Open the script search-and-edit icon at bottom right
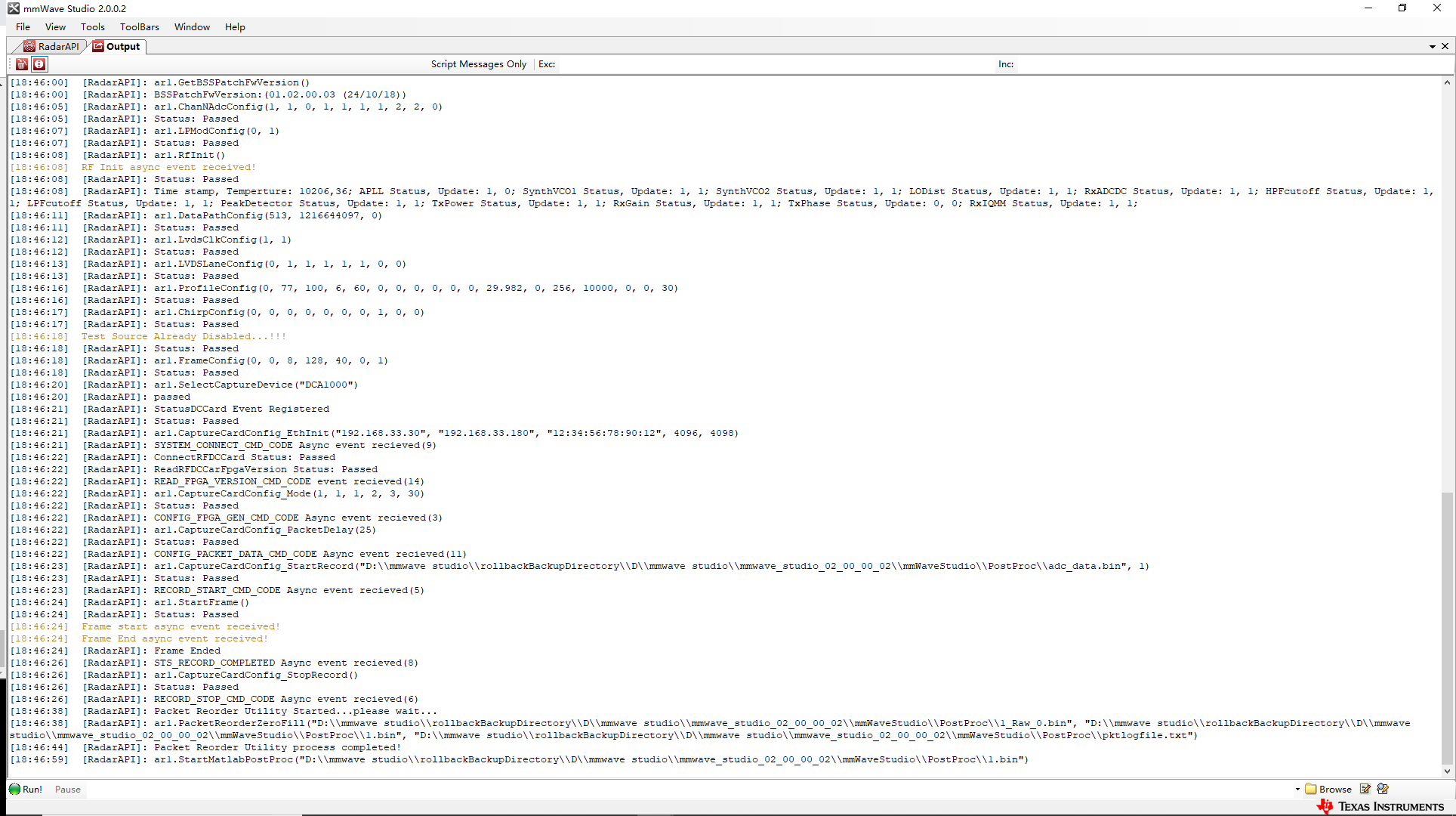Screen dimensions: 1456x816 coord(1384,789)
